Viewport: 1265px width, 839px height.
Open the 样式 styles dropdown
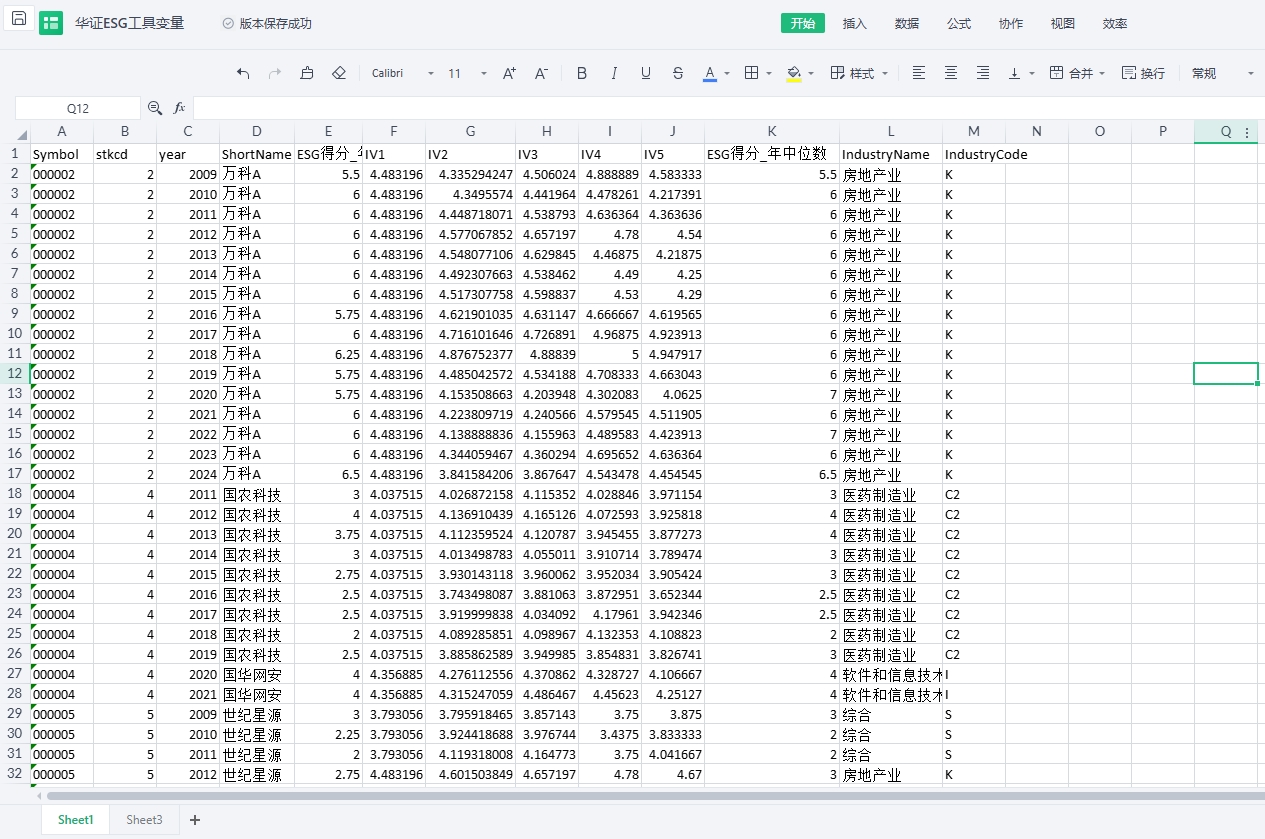pos(859,73)
